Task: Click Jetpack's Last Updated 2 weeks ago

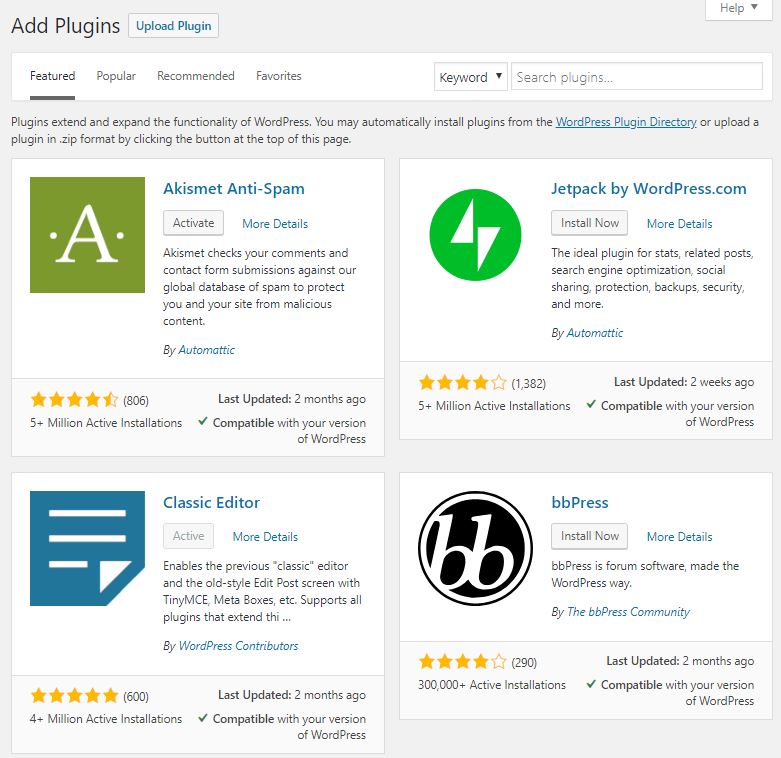Action: tap(684, 382)
